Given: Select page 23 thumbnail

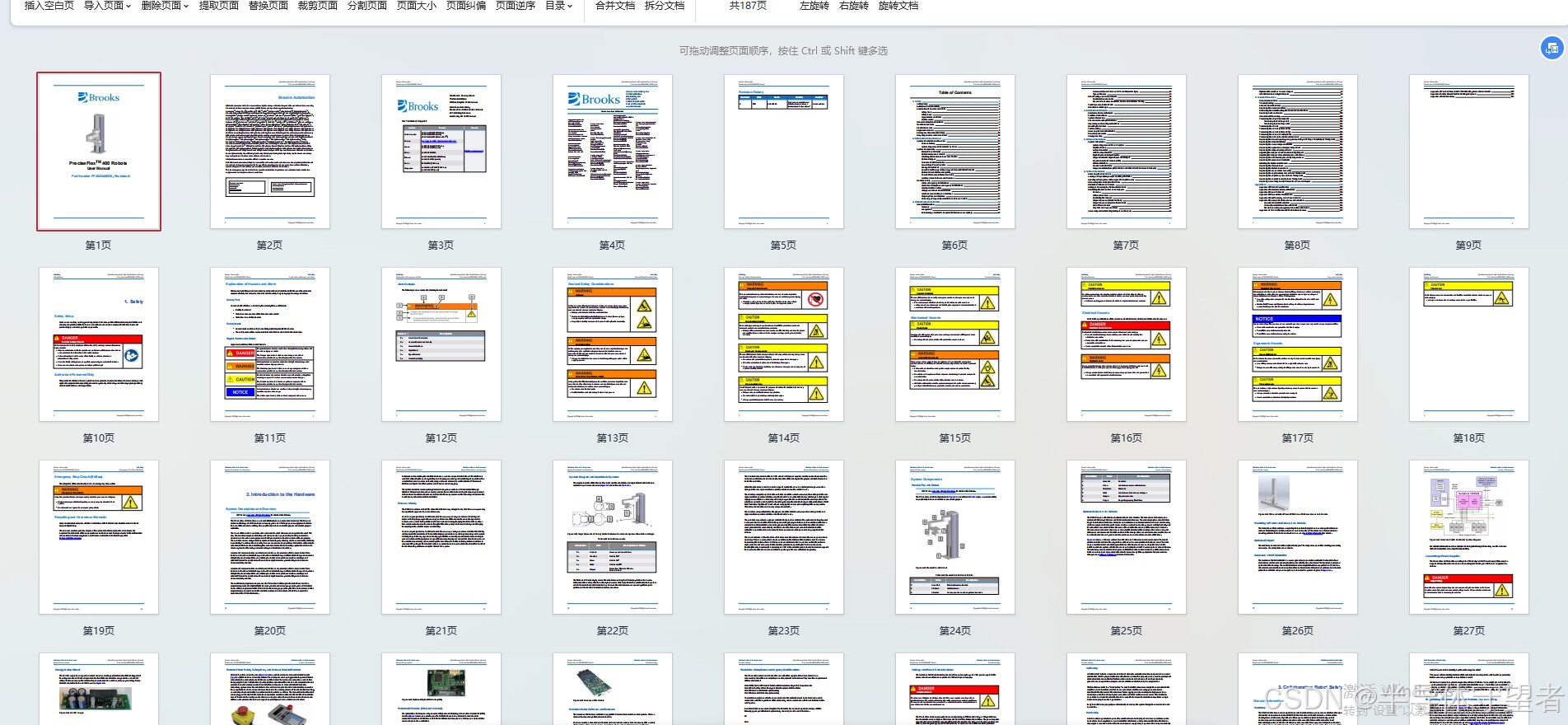Looking at the screenshot, I should pos(784,537).
